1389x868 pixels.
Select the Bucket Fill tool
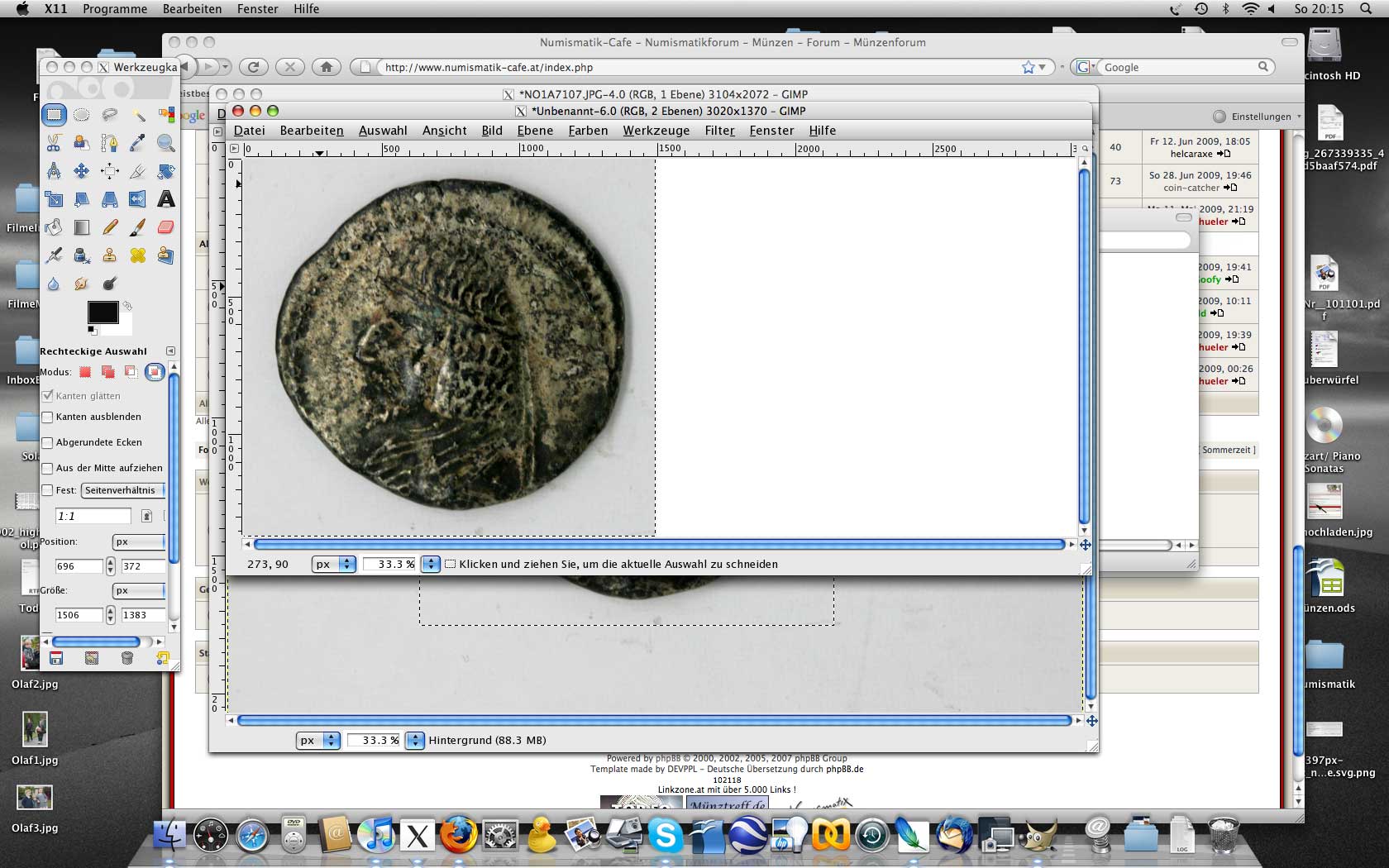pyautogui.click(x=54, y=227)
